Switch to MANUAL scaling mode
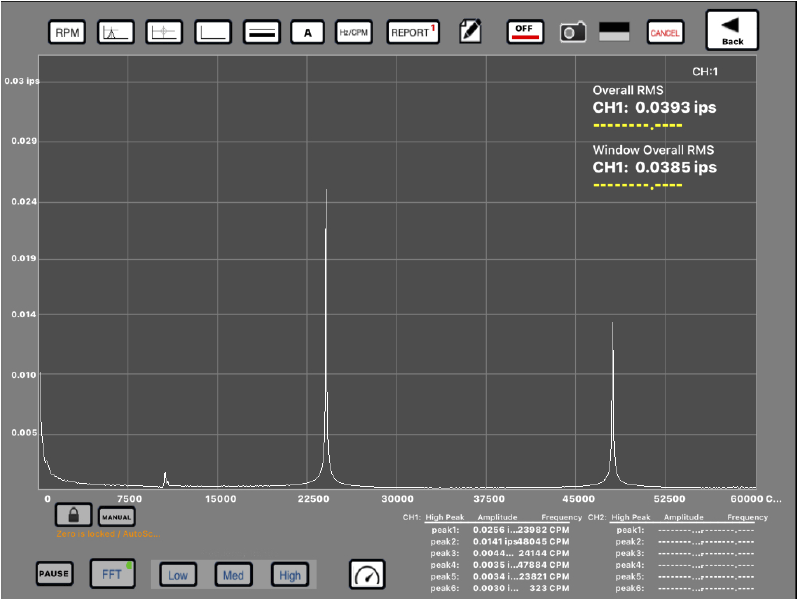Screen dimensions: 797x599 point(116,517)
